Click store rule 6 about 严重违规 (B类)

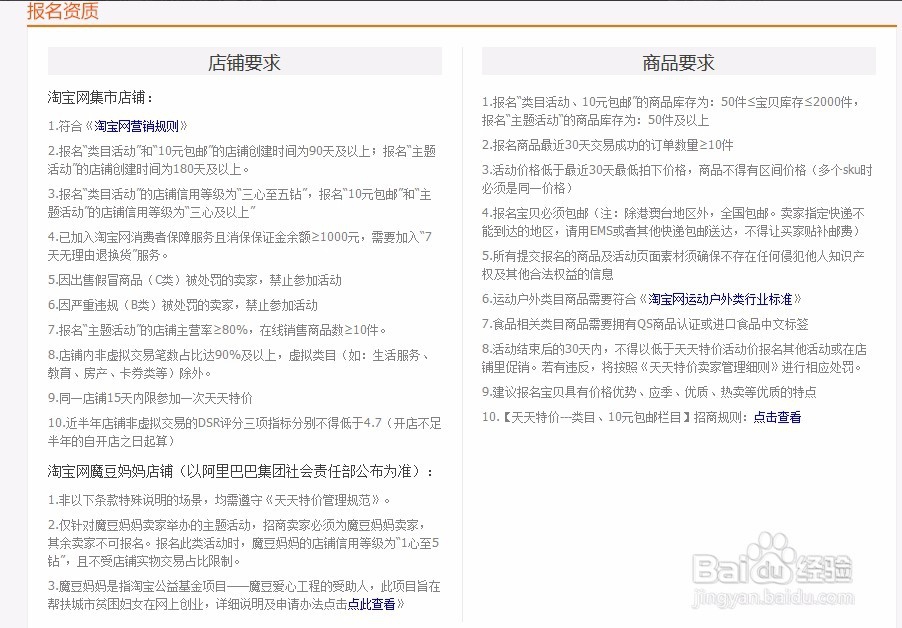coord(182,305)
